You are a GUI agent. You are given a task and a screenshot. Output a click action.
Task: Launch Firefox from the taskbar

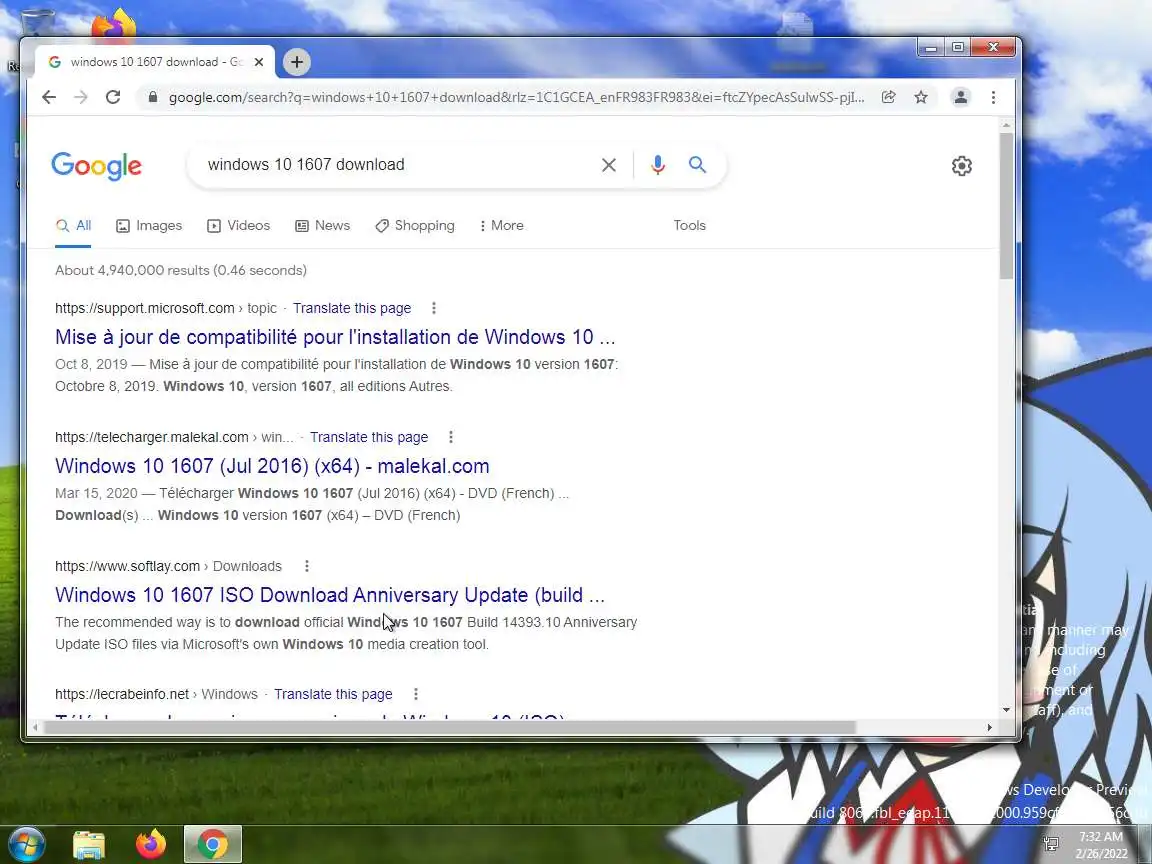(x=151, y=844)
